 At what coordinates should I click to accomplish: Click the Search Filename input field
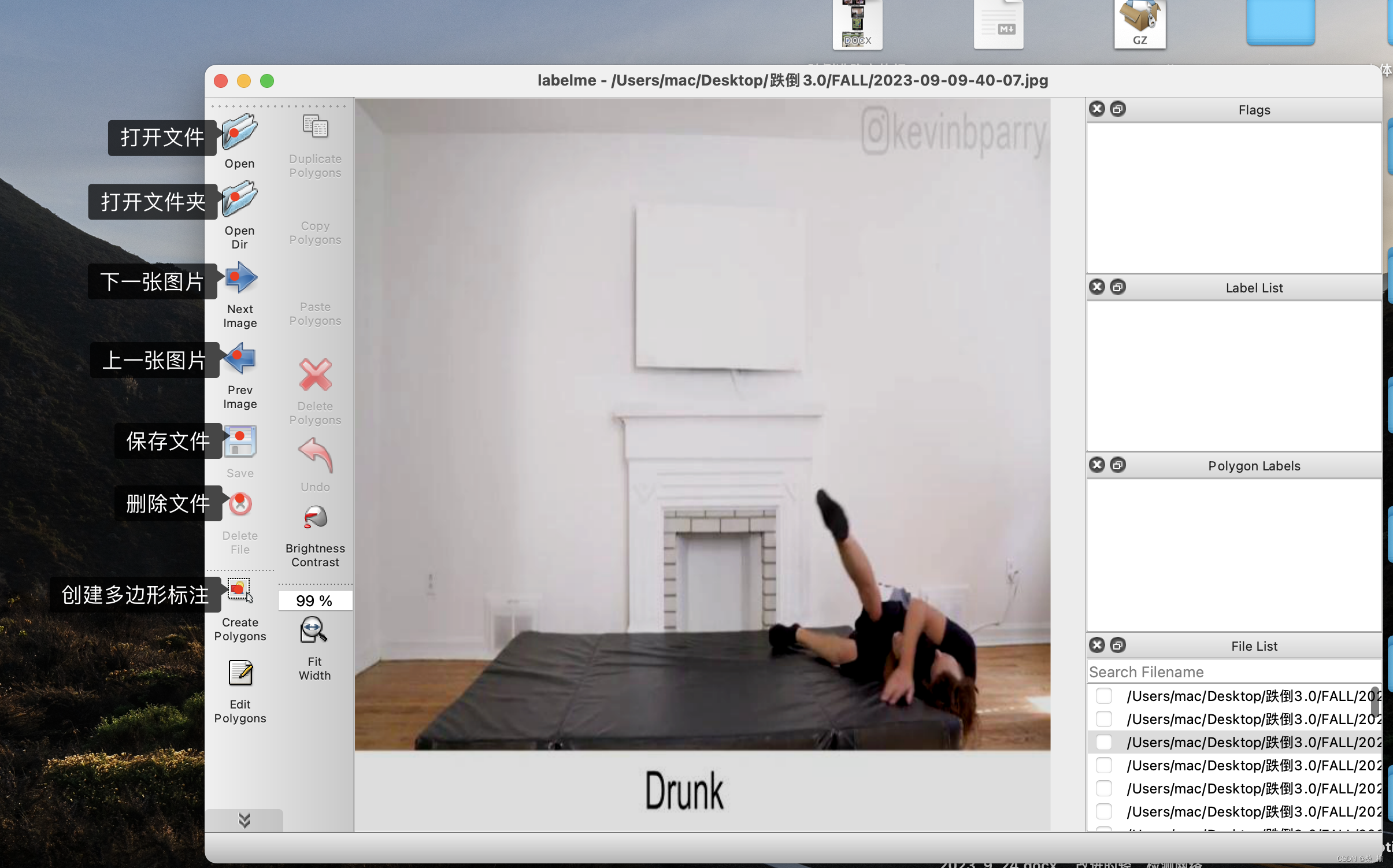[1233, 672]
